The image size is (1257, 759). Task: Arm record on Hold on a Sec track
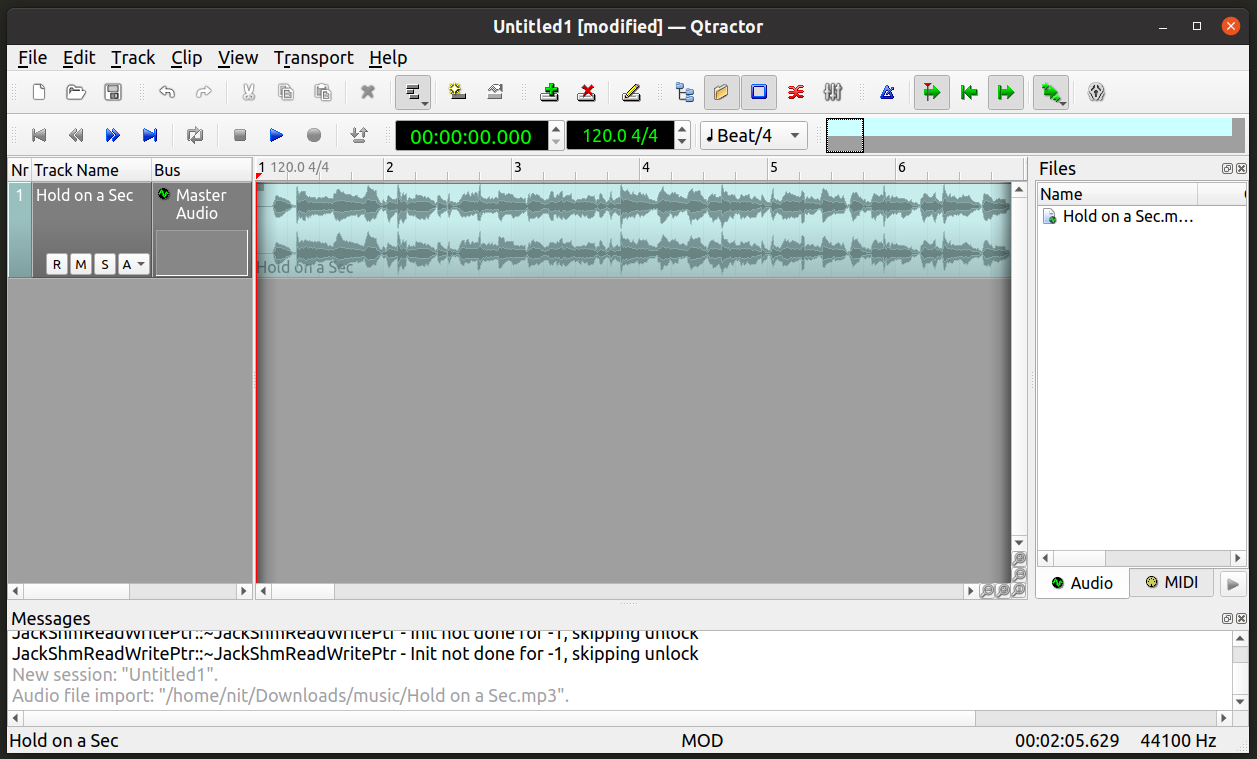tap(57, 264)
